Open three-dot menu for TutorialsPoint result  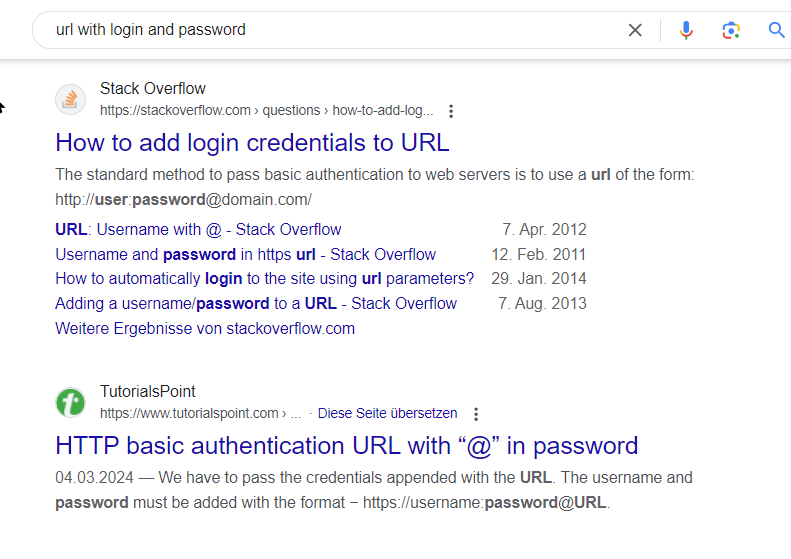pos(476,414)
